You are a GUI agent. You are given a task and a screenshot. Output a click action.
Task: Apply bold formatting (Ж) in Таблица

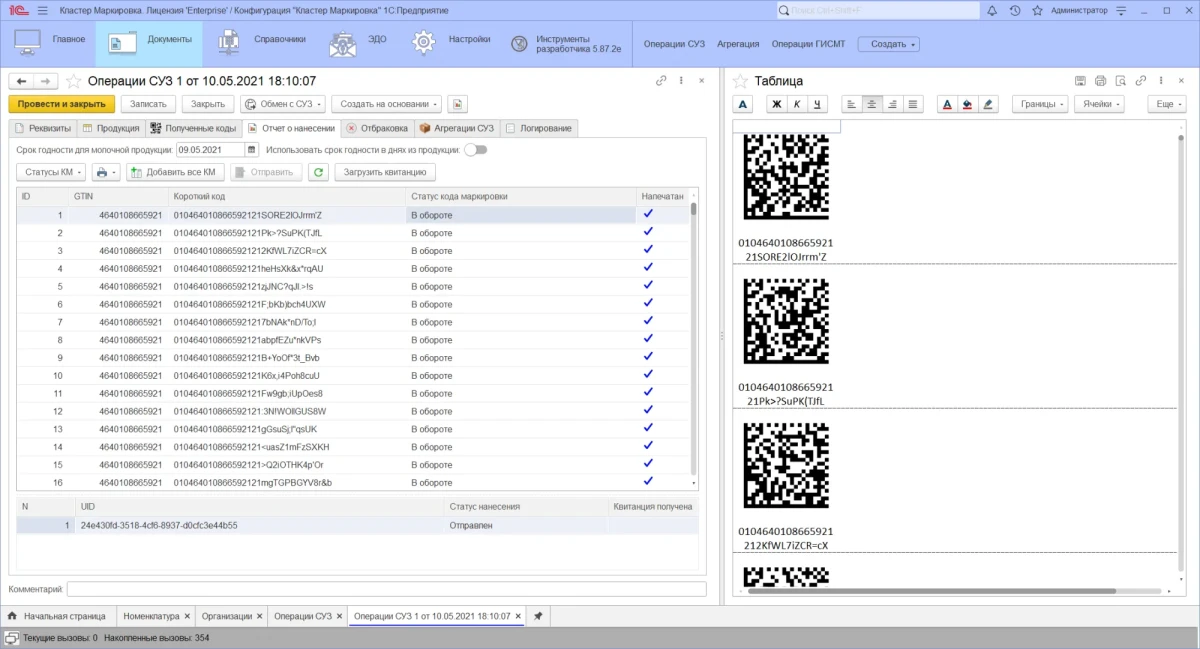(x=777, y=104)
